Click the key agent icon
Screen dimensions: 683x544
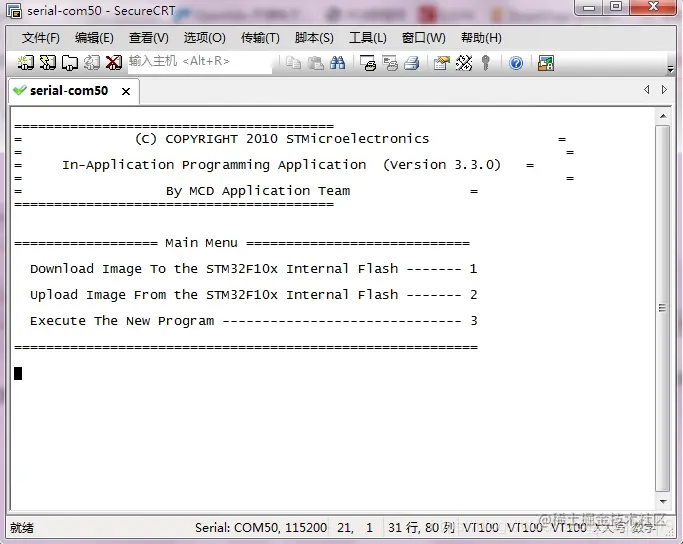point(486,63)
